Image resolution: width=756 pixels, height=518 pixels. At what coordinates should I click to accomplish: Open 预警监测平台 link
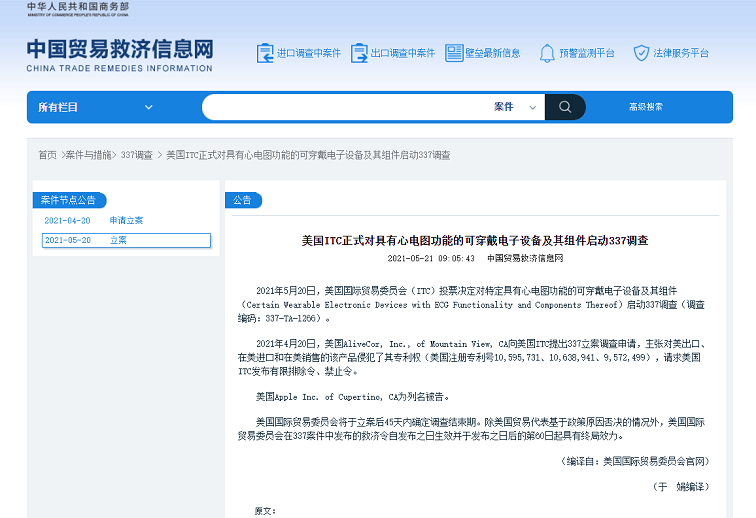tap(587, 53)
